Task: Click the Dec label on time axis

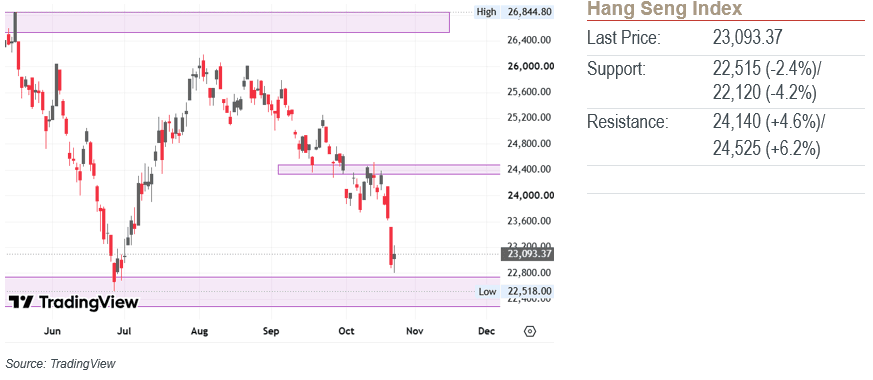Action: [x=486, y=332]
